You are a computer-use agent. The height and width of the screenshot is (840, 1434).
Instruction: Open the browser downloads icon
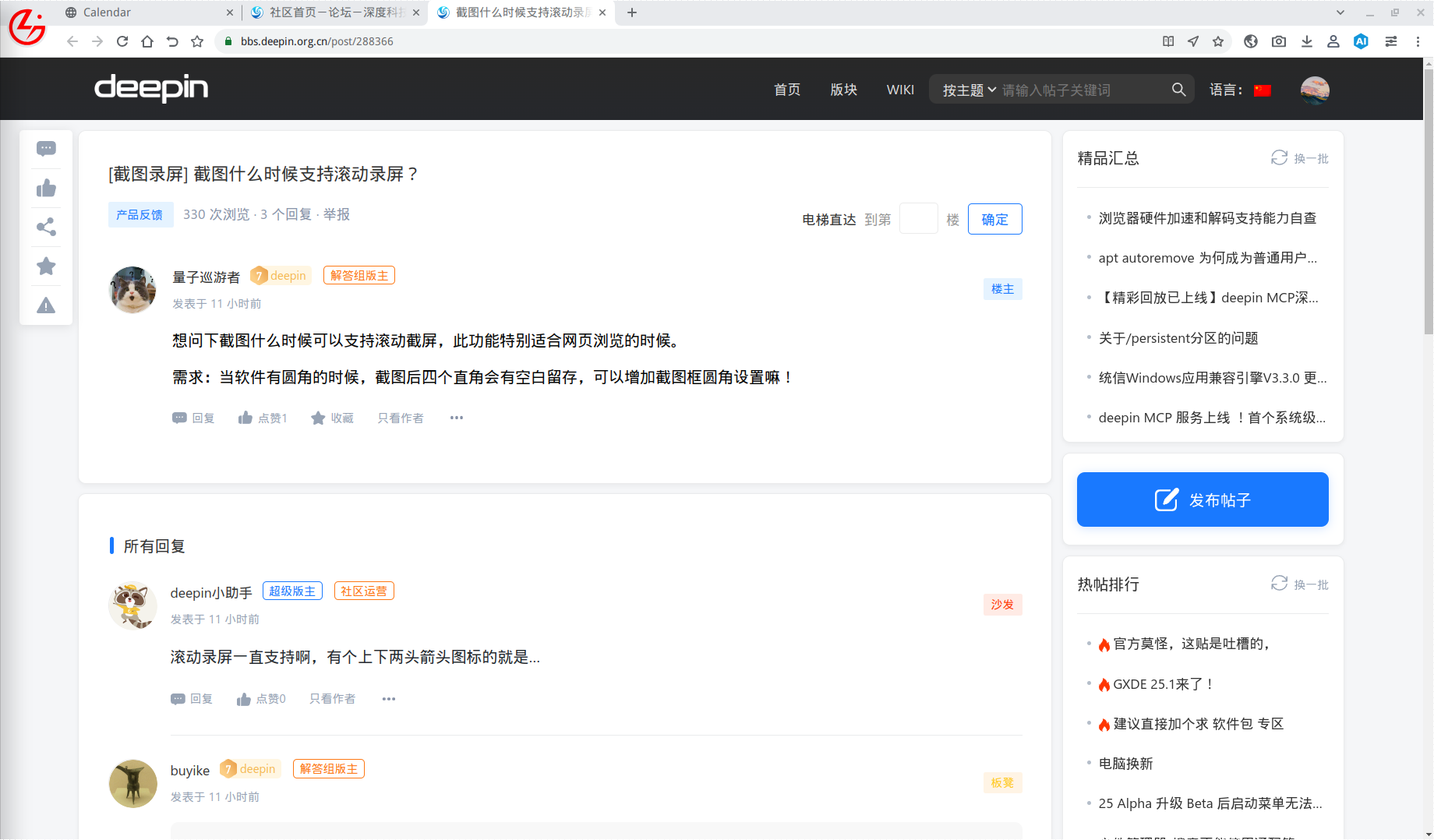click(1307, 41)
